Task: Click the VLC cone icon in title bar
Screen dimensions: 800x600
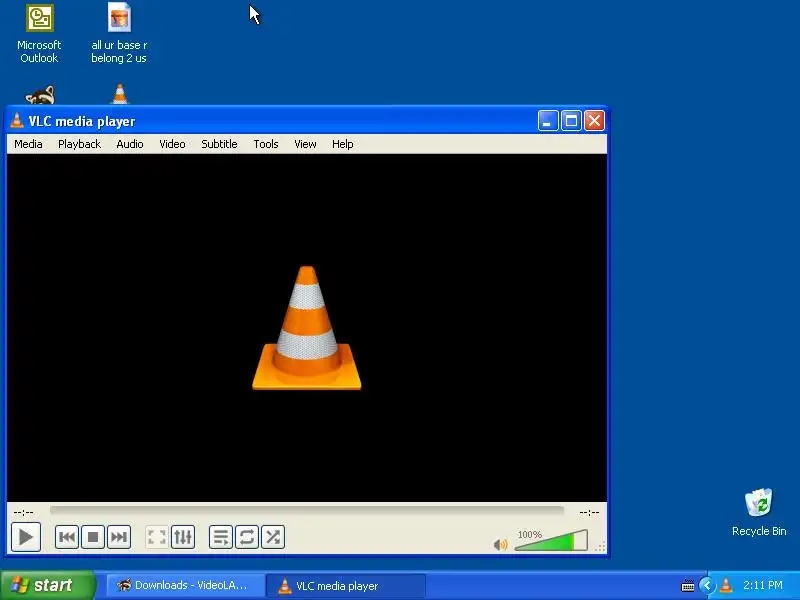Action: click(17, 120)
